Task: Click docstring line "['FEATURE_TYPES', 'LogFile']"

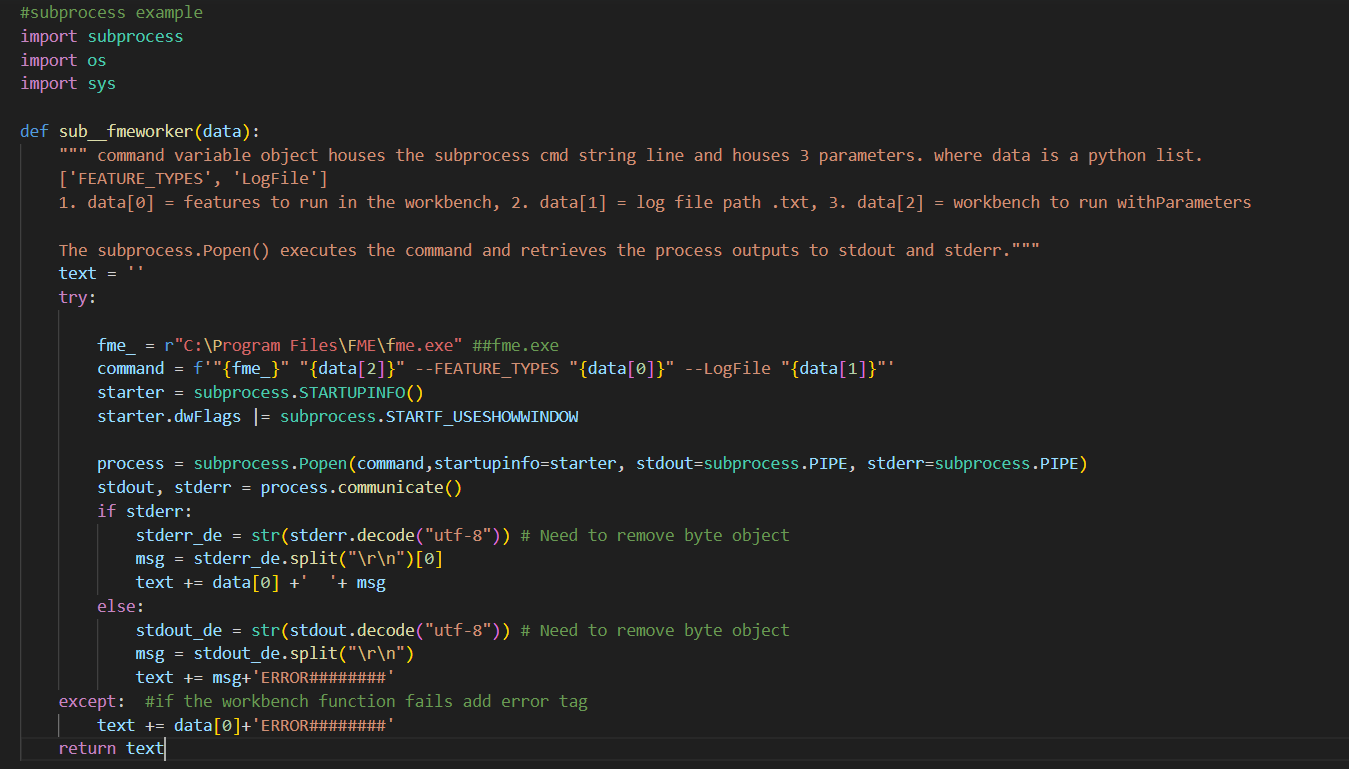Action: (x=193, y=179)
